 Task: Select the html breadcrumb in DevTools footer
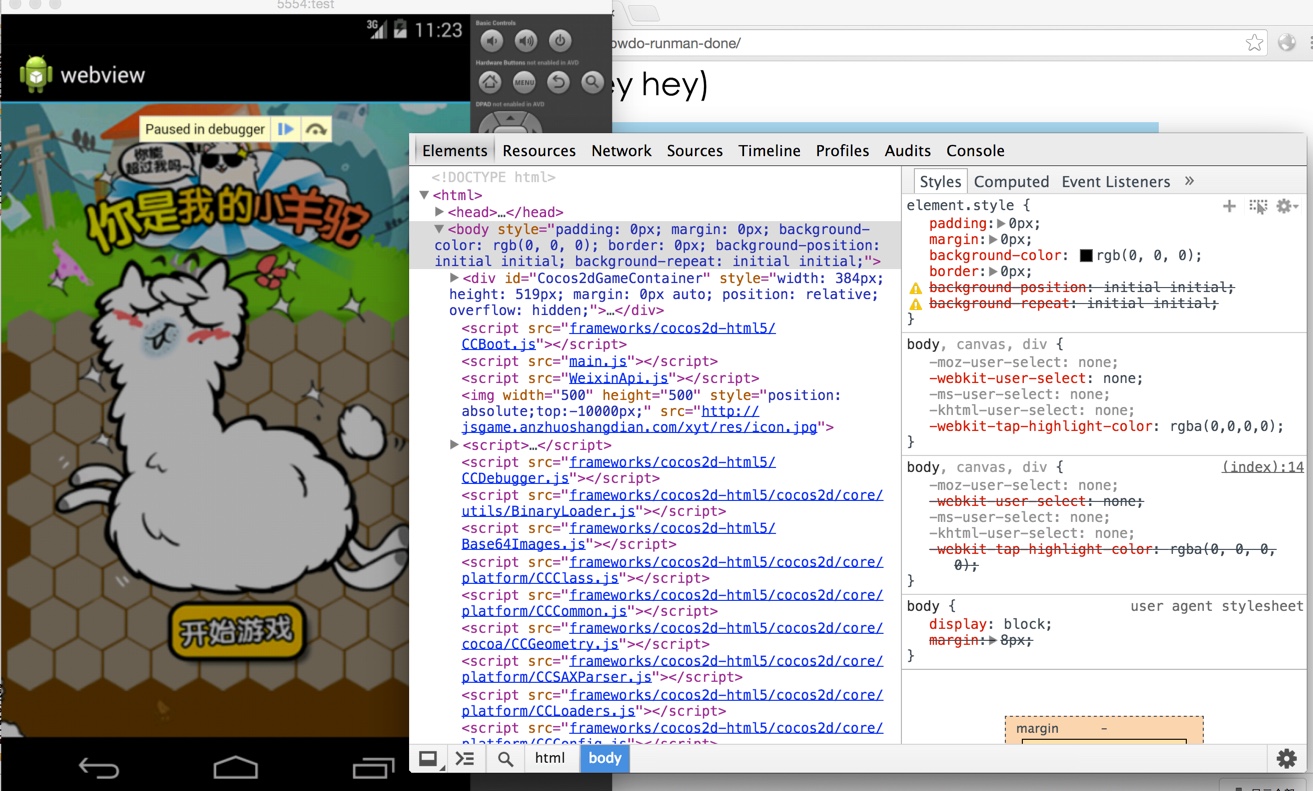coord(550,759)
